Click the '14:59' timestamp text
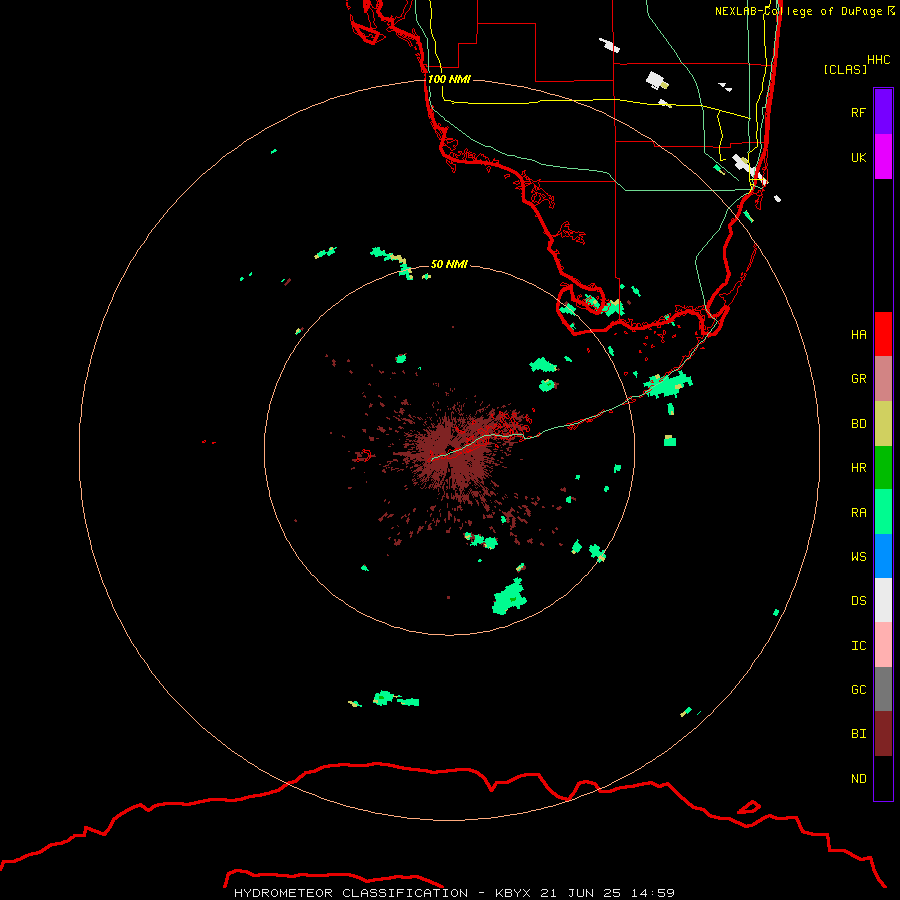The width and height of the screenshot is (900, 900). 653,893
